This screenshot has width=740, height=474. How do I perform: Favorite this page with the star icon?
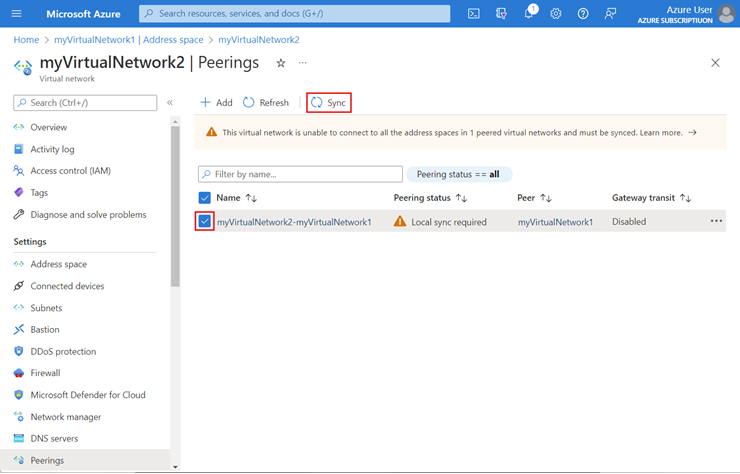(281, 63)
